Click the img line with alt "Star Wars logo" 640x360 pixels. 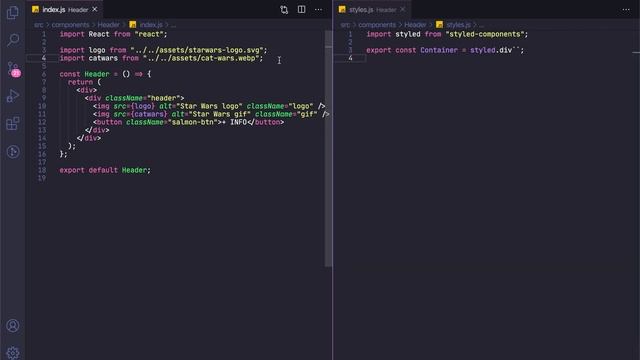[x=209, y=106]
